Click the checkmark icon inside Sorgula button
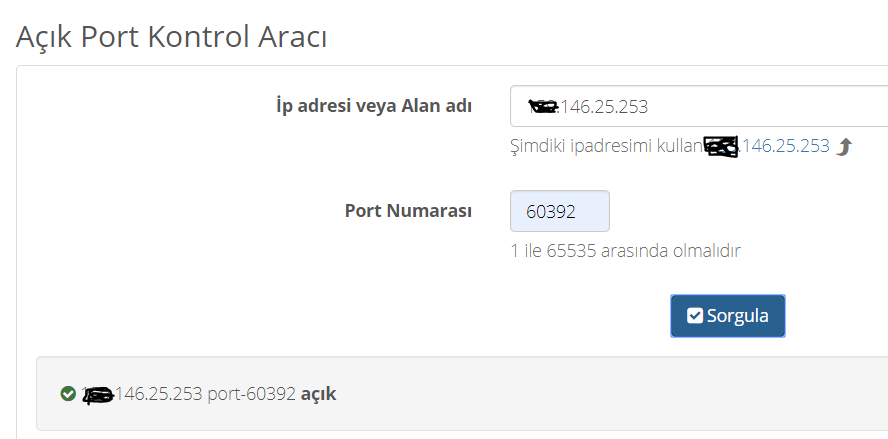888x439 pixels. click(695, 316)
